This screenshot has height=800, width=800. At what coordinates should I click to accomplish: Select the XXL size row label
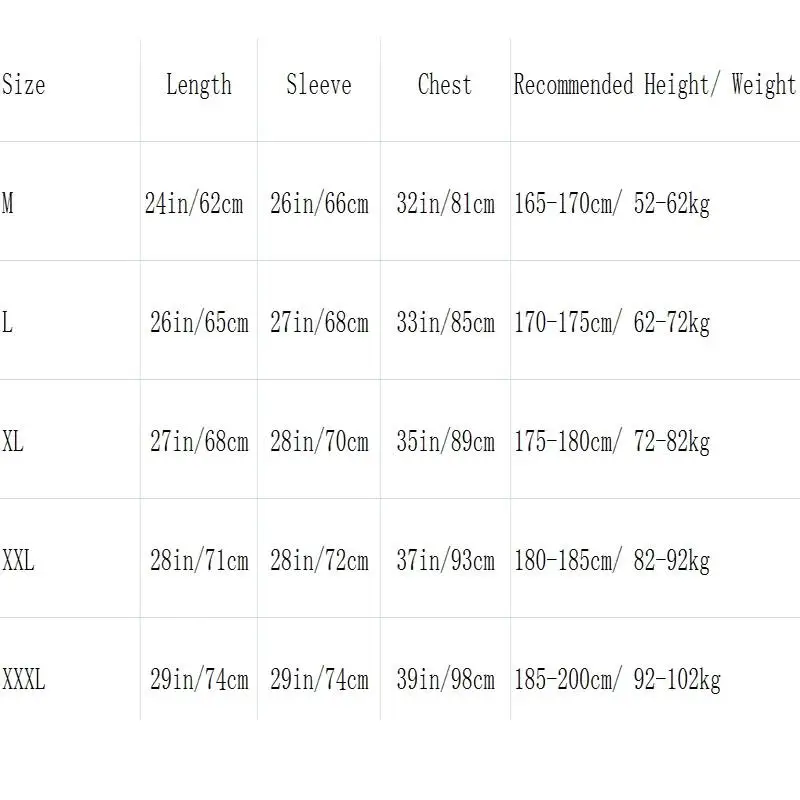(18, 560)
